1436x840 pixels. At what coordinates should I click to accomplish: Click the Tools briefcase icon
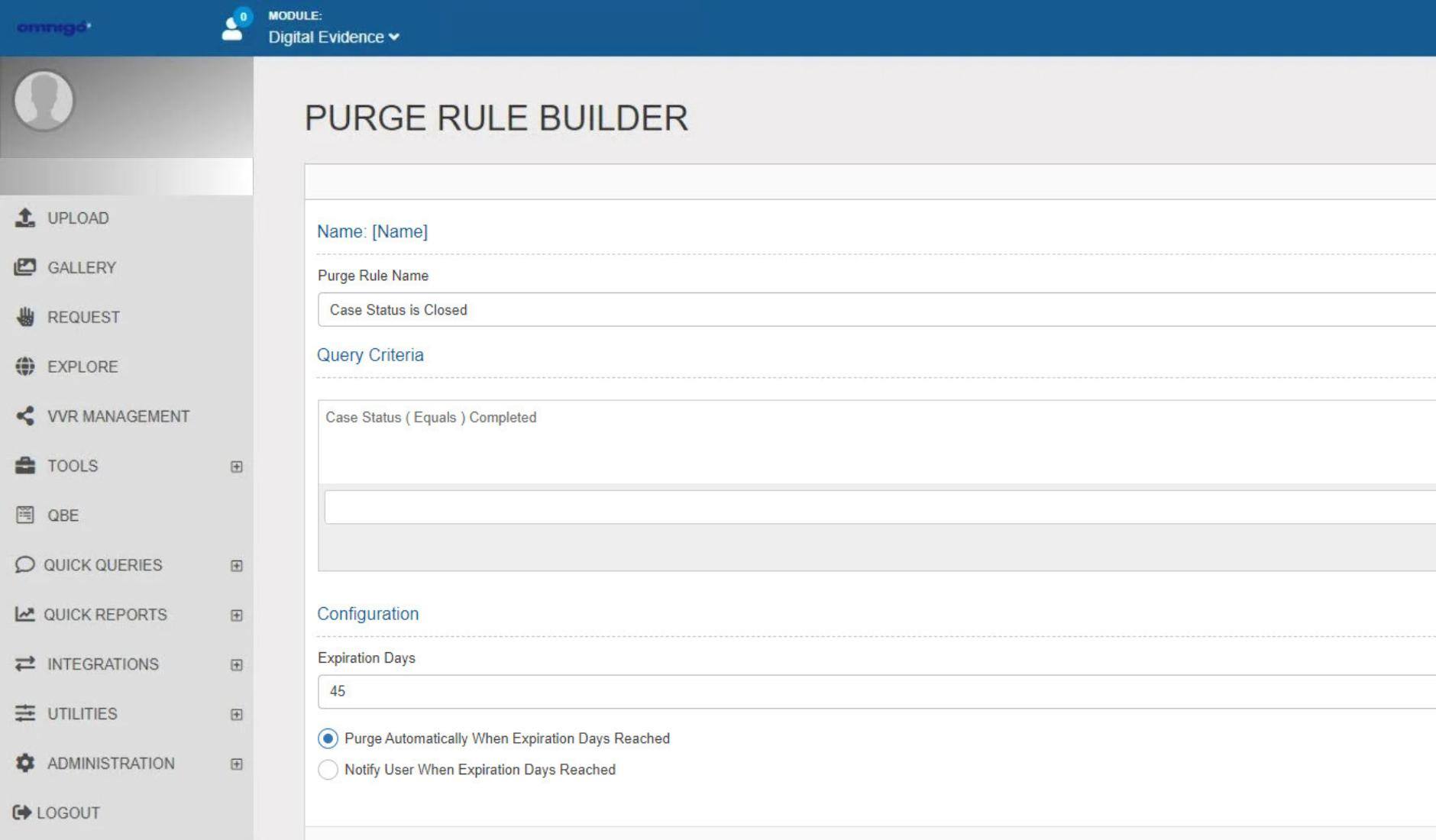25,466
